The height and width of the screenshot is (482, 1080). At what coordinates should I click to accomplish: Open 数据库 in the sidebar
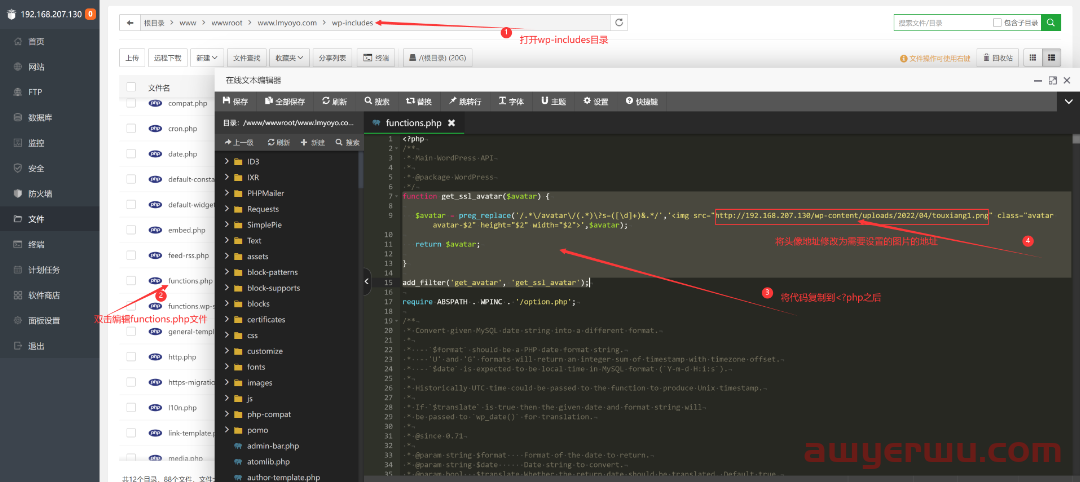click(40, 117)
